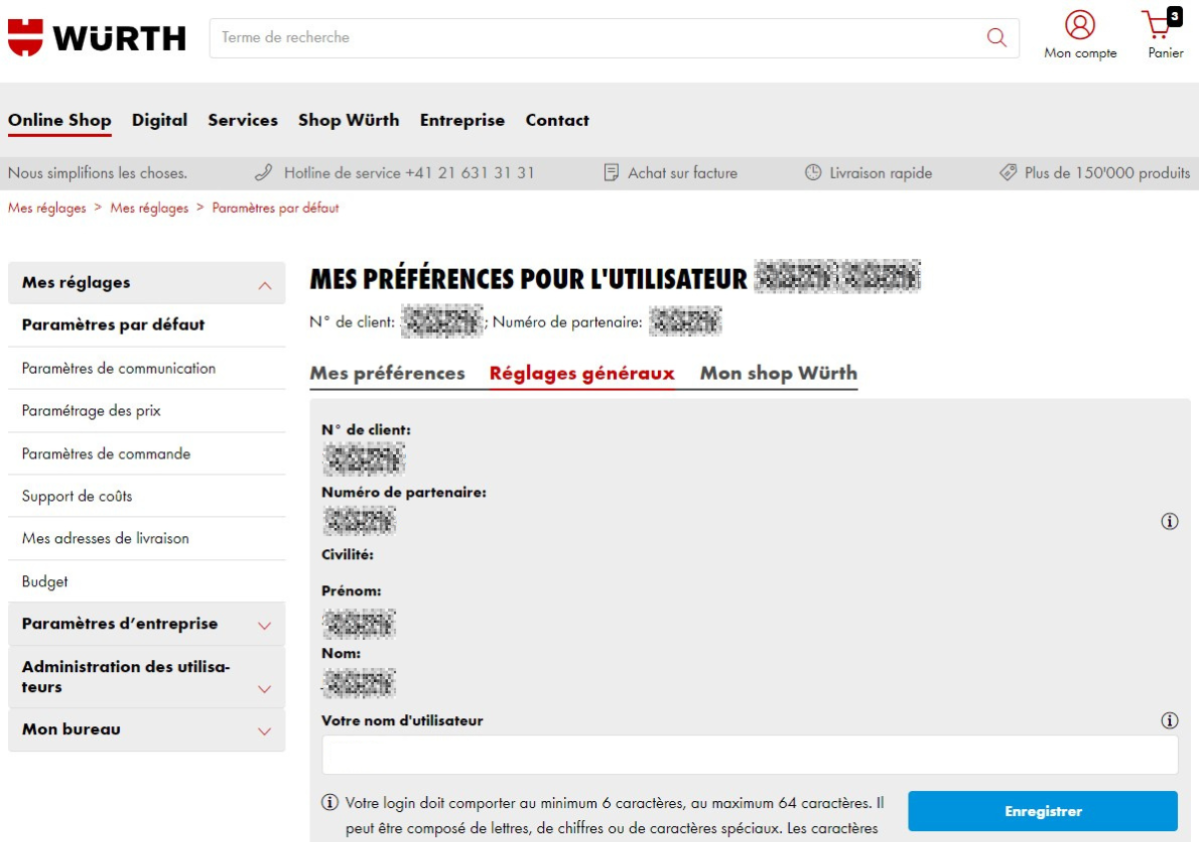
Task: Click info icon before login requirements text
Action: click(329, 803)
